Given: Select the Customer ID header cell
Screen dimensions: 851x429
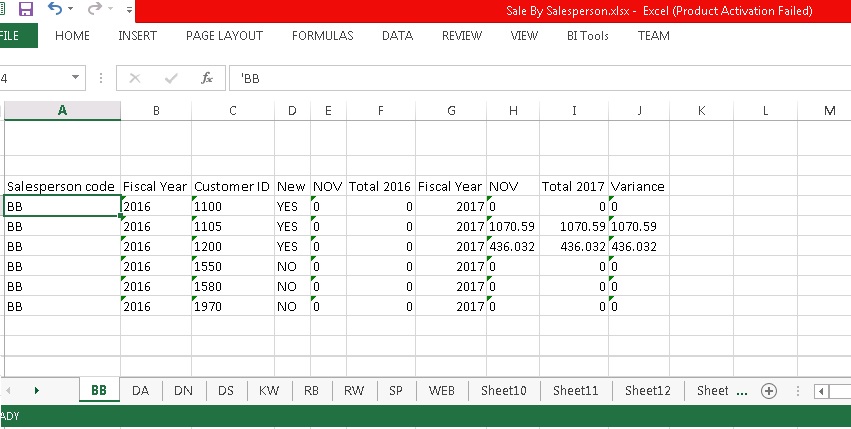Looking at the screenshot, I should point(233,186).
